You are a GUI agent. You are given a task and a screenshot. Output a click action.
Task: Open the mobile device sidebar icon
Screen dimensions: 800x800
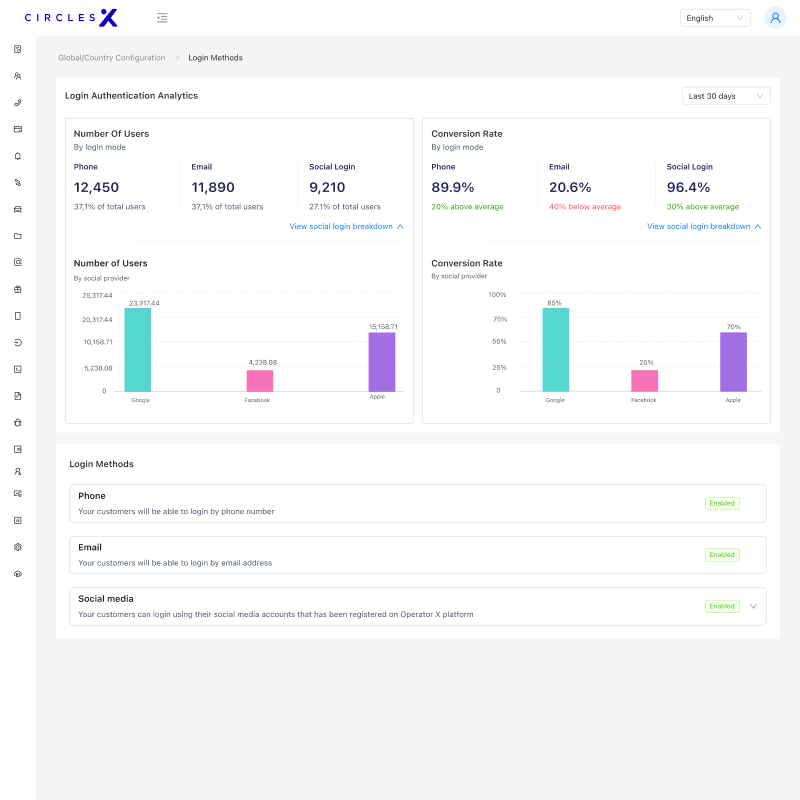[18, 316]
